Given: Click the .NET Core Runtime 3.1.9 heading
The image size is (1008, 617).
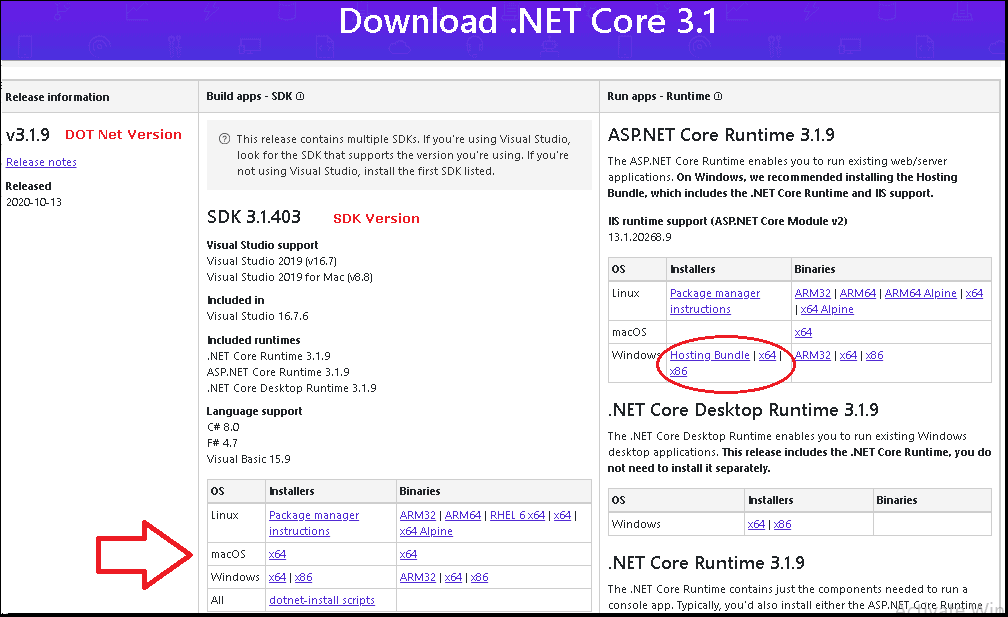Looking at the screenshot, I should (x=706, y=563).
